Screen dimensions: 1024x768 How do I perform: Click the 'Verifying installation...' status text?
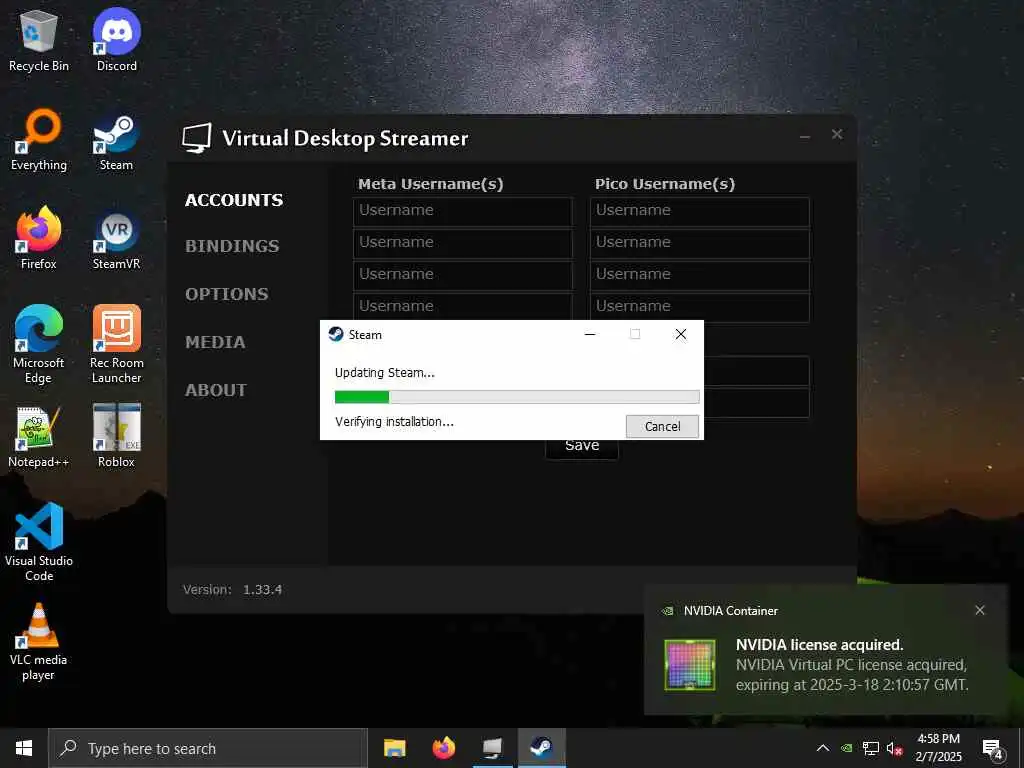(x=394, y=422)
